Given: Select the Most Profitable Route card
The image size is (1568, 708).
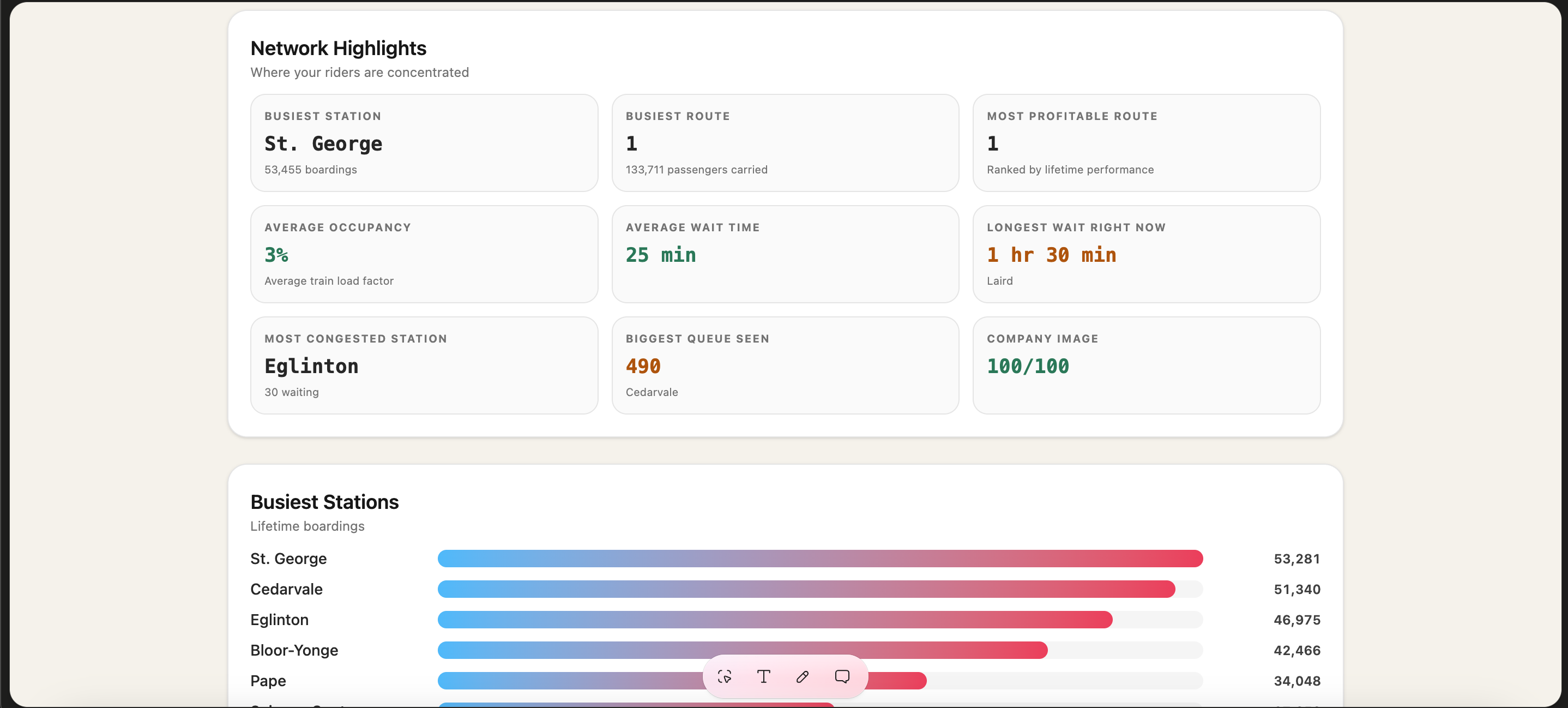Looking at the screenshot, I should [1146, 142].
